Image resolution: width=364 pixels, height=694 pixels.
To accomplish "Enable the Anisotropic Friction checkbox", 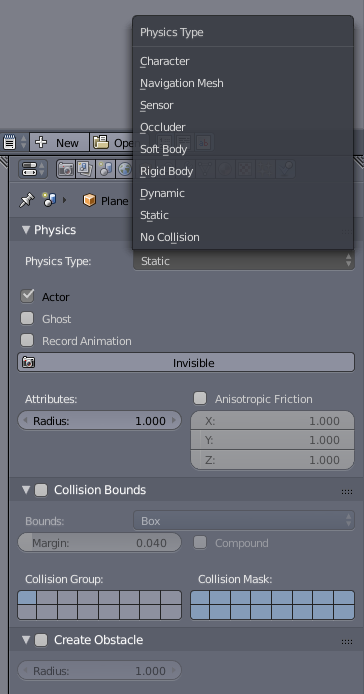I will 200,398.
